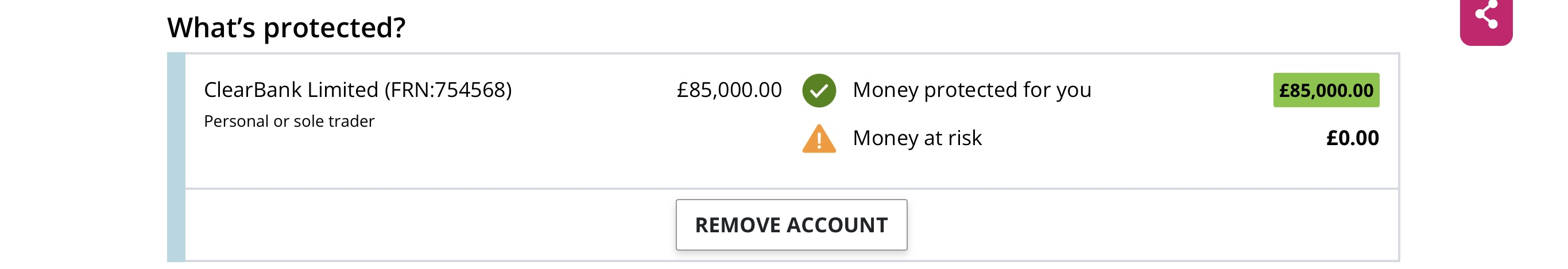
Task: Click the Money protected for you label
Action: tap(972, 90)
